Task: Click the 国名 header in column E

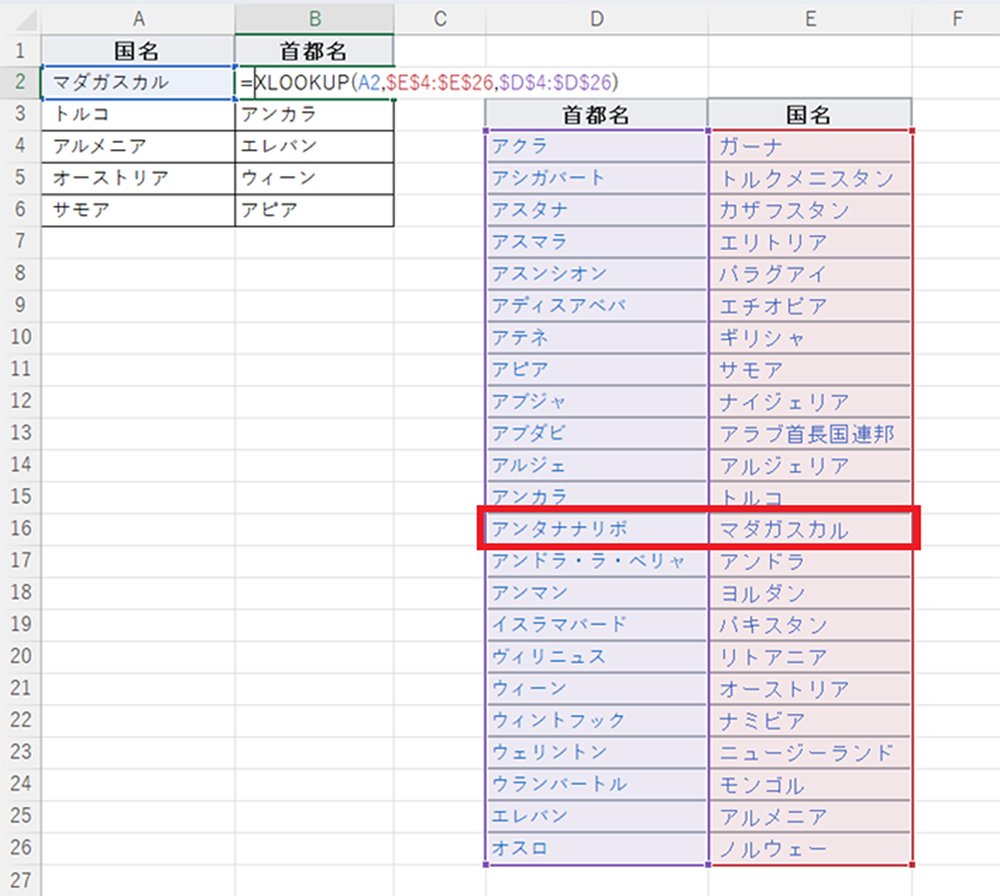Action: coord(810,114)
